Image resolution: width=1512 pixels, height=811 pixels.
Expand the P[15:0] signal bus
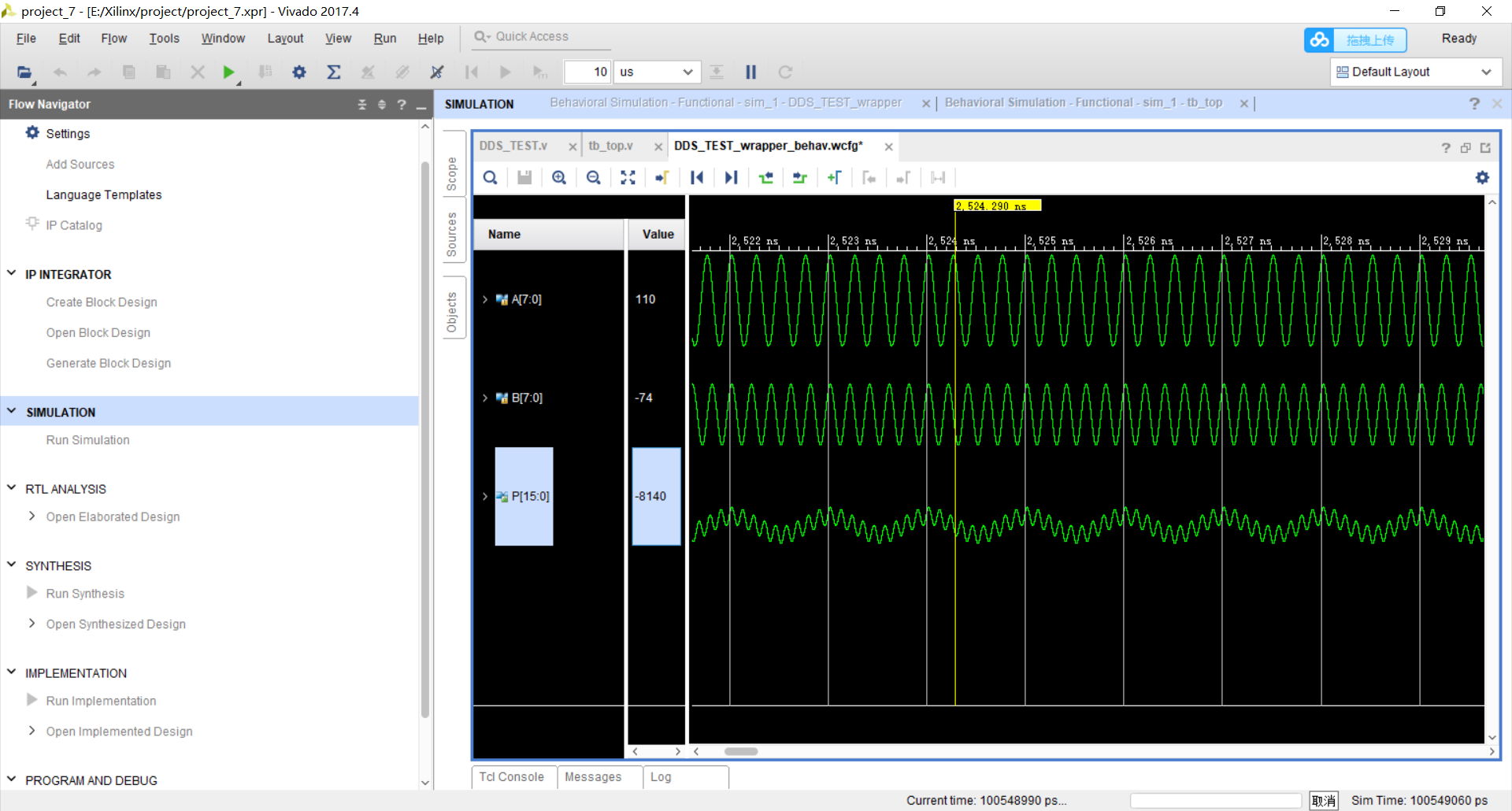[485, 496]
